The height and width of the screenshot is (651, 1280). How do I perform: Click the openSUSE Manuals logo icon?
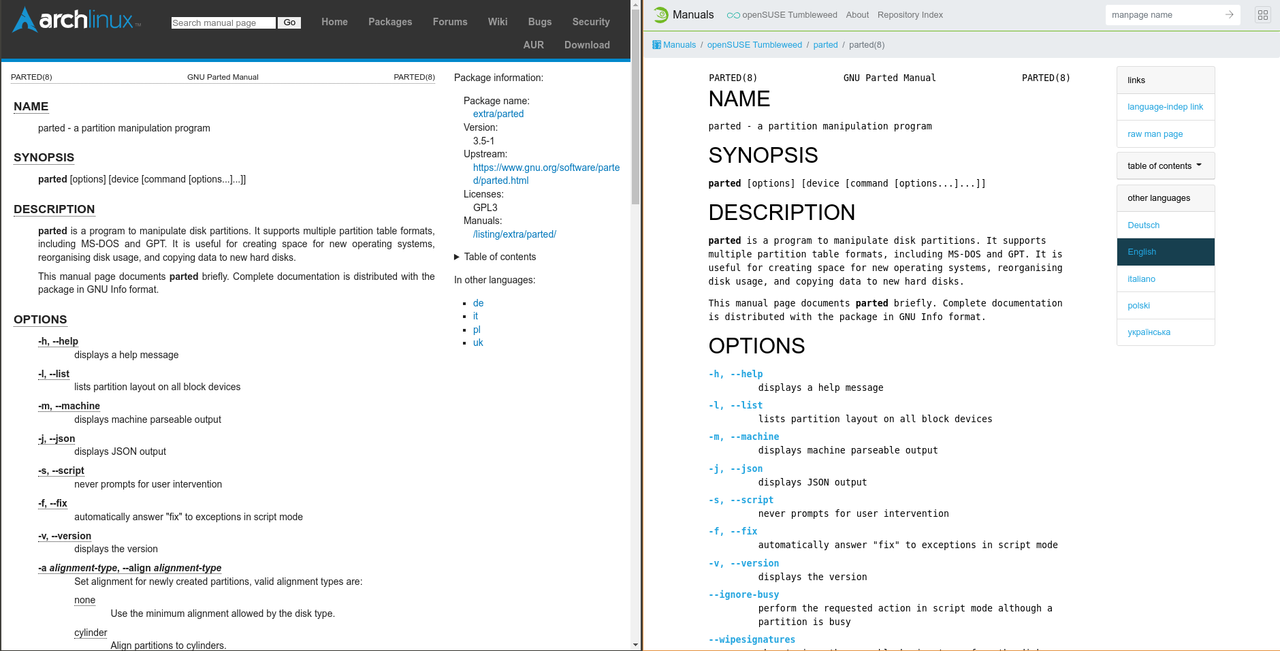[660, 15]
